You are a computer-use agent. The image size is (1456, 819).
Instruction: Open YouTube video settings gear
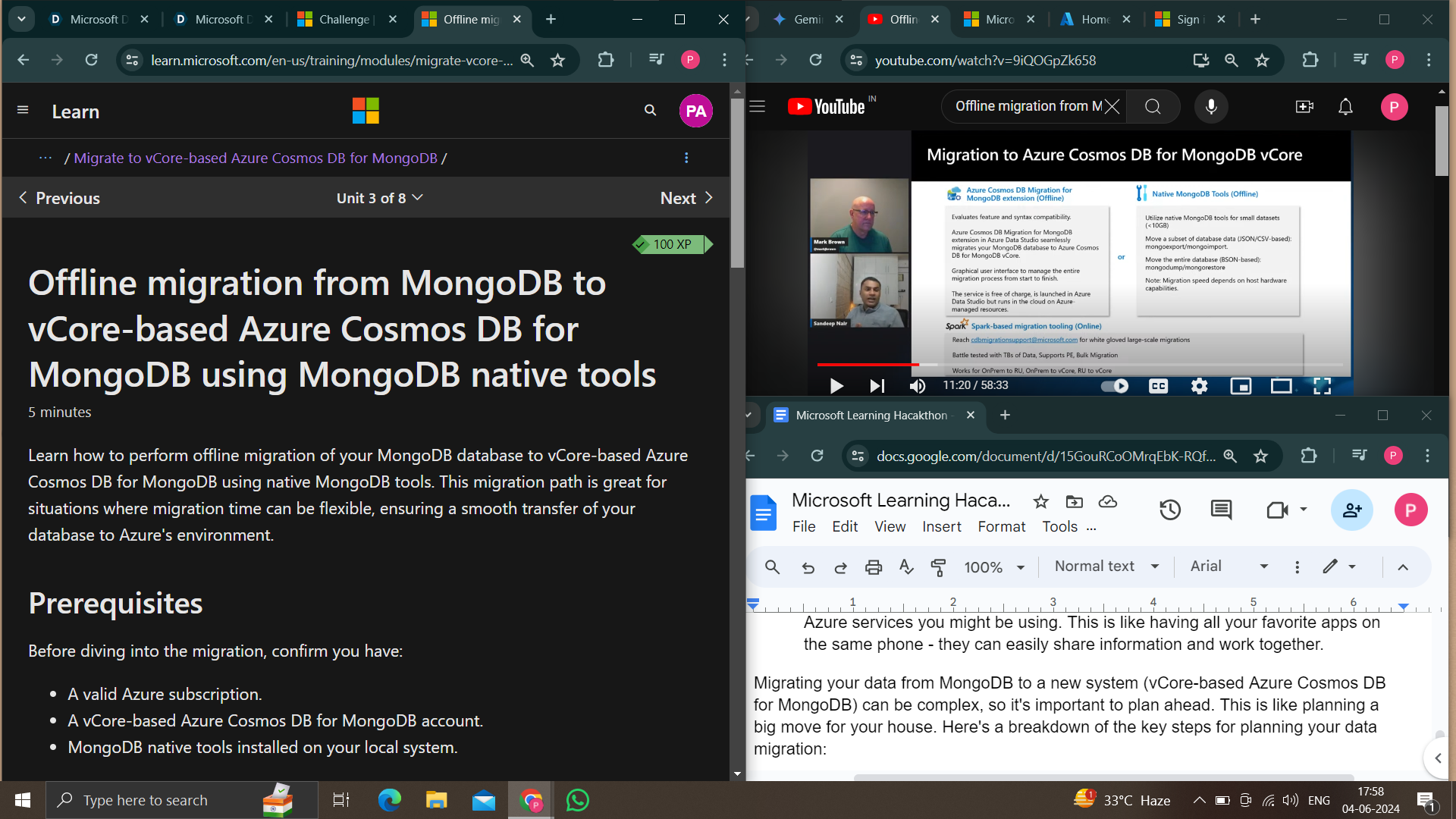[1199, 386]
